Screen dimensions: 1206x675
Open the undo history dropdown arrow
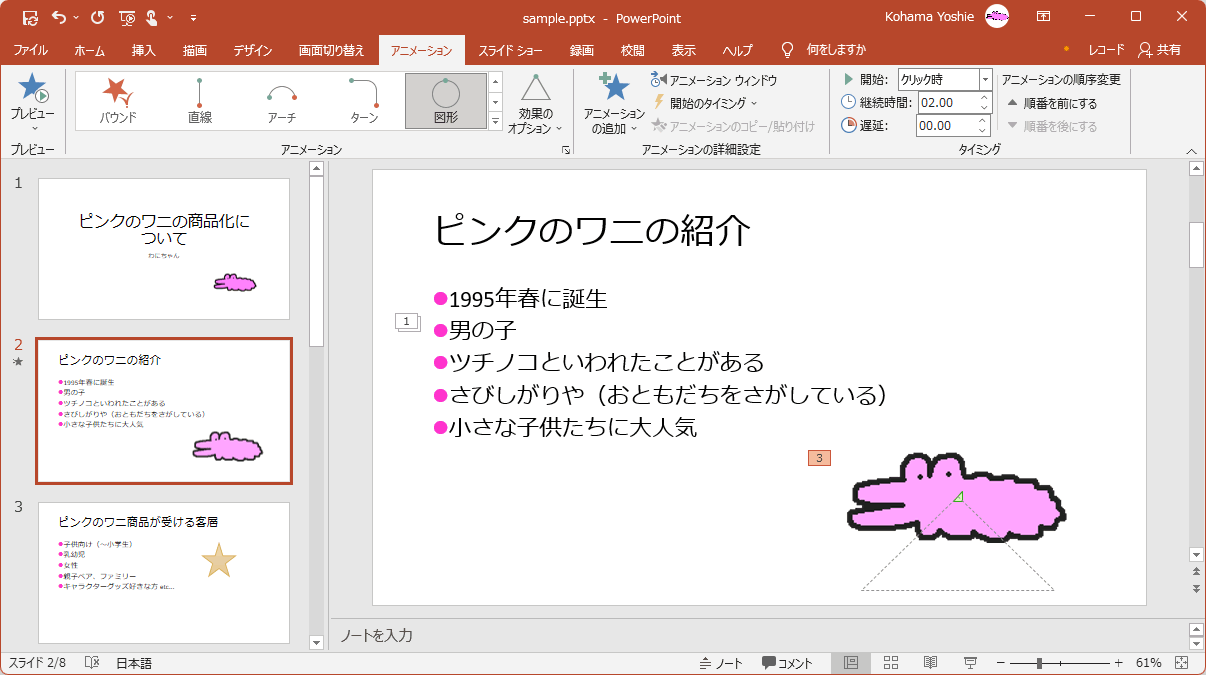[x=77, y=18]
